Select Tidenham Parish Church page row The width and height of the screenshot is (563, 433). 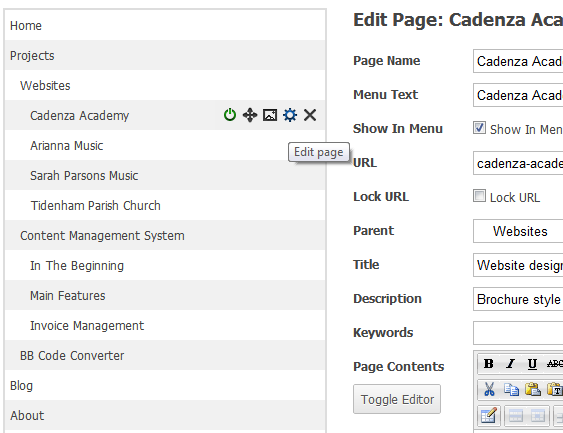(x=165, y=205)
